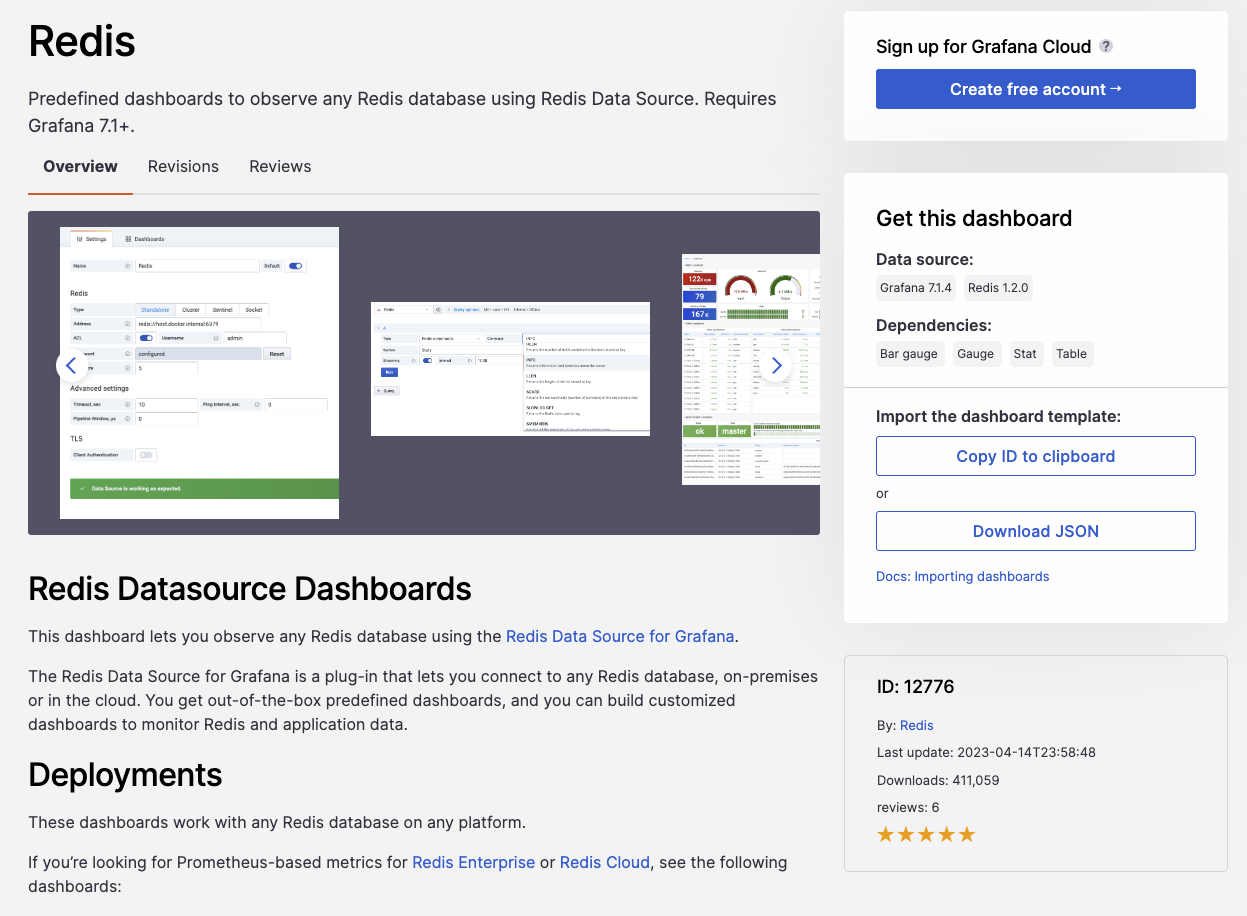Follow the Redis Cloud link
This screenshot has width=1247, height=916.
click(x=605, y=862)
